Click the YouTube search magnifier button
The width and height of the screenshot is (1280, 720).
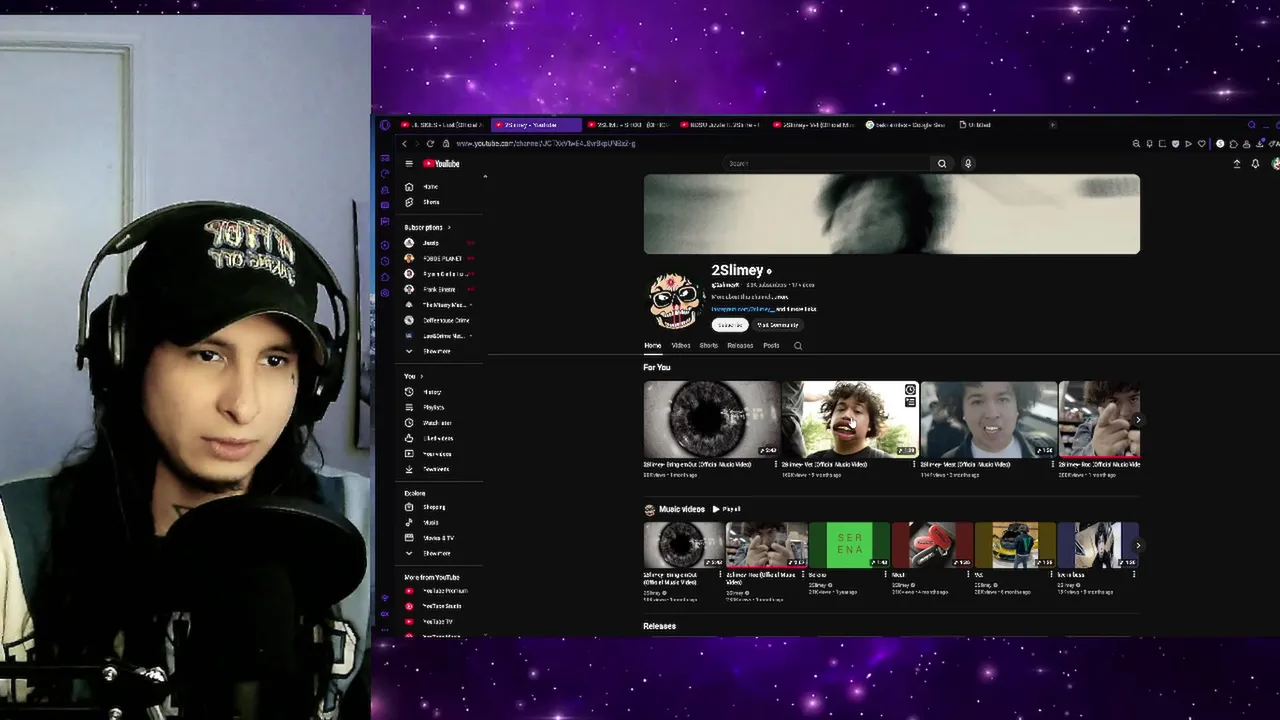tap(941, 164)
